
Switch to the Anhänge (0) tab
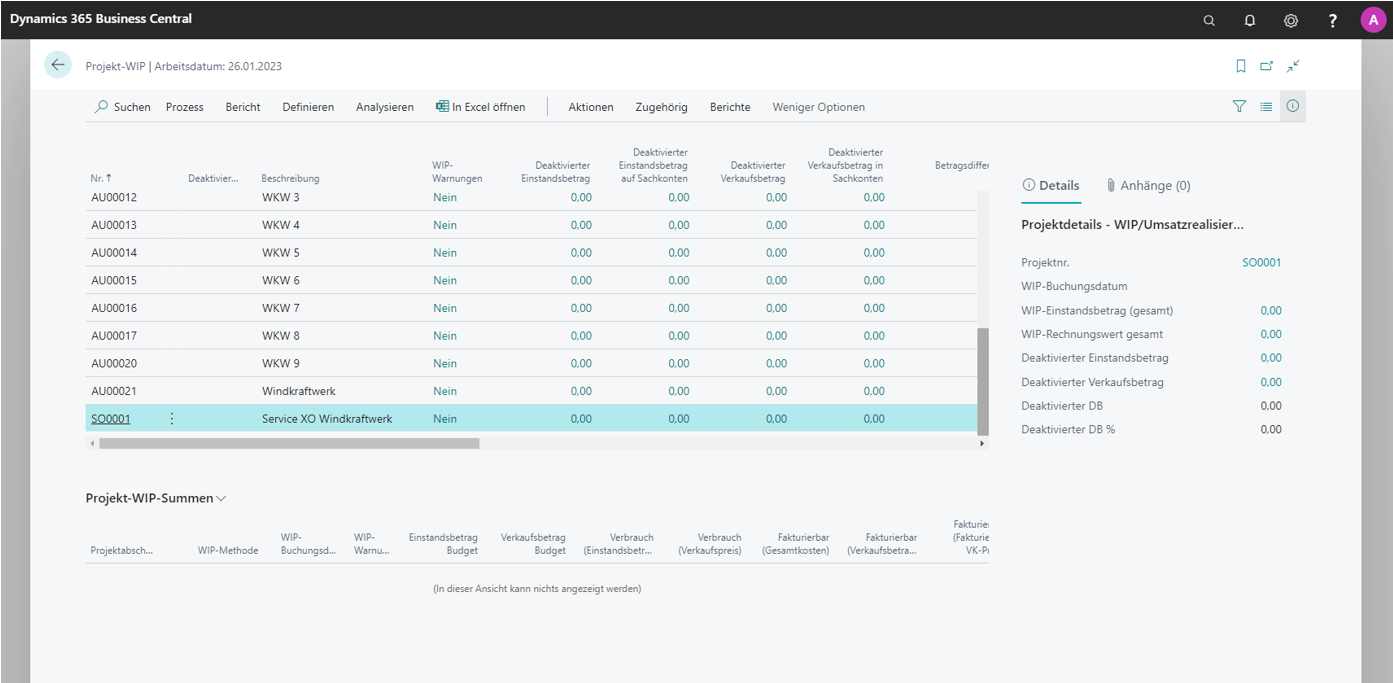click(1148, 185)
